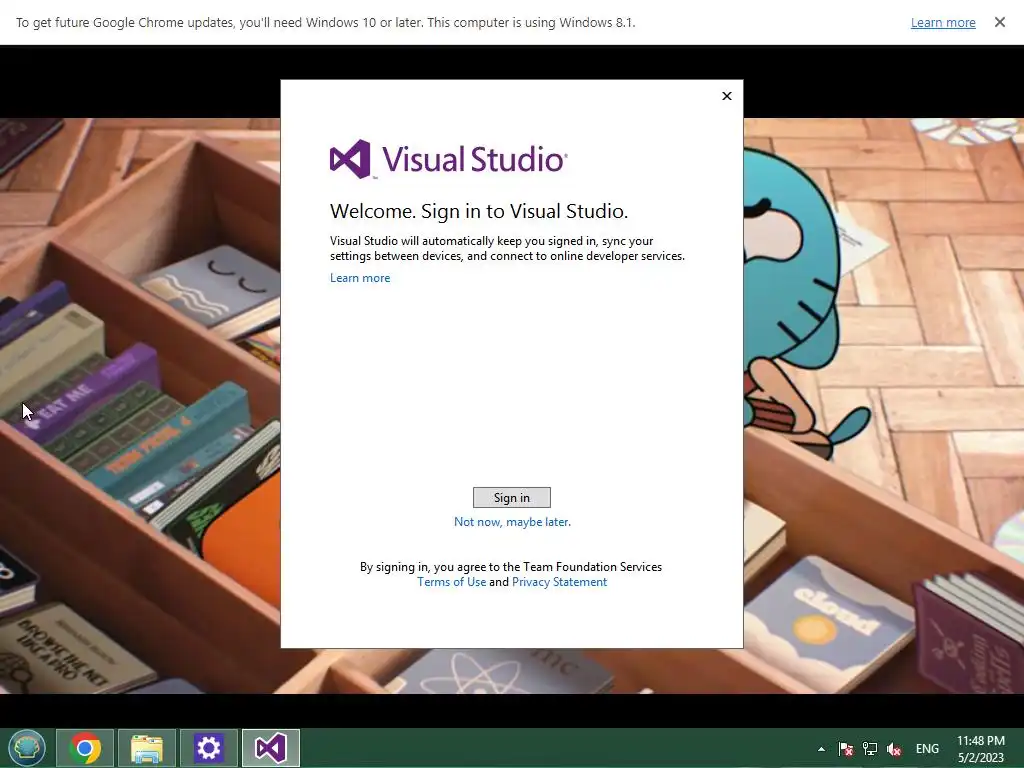Show hidden system tray icons arrow

point(821,749)
